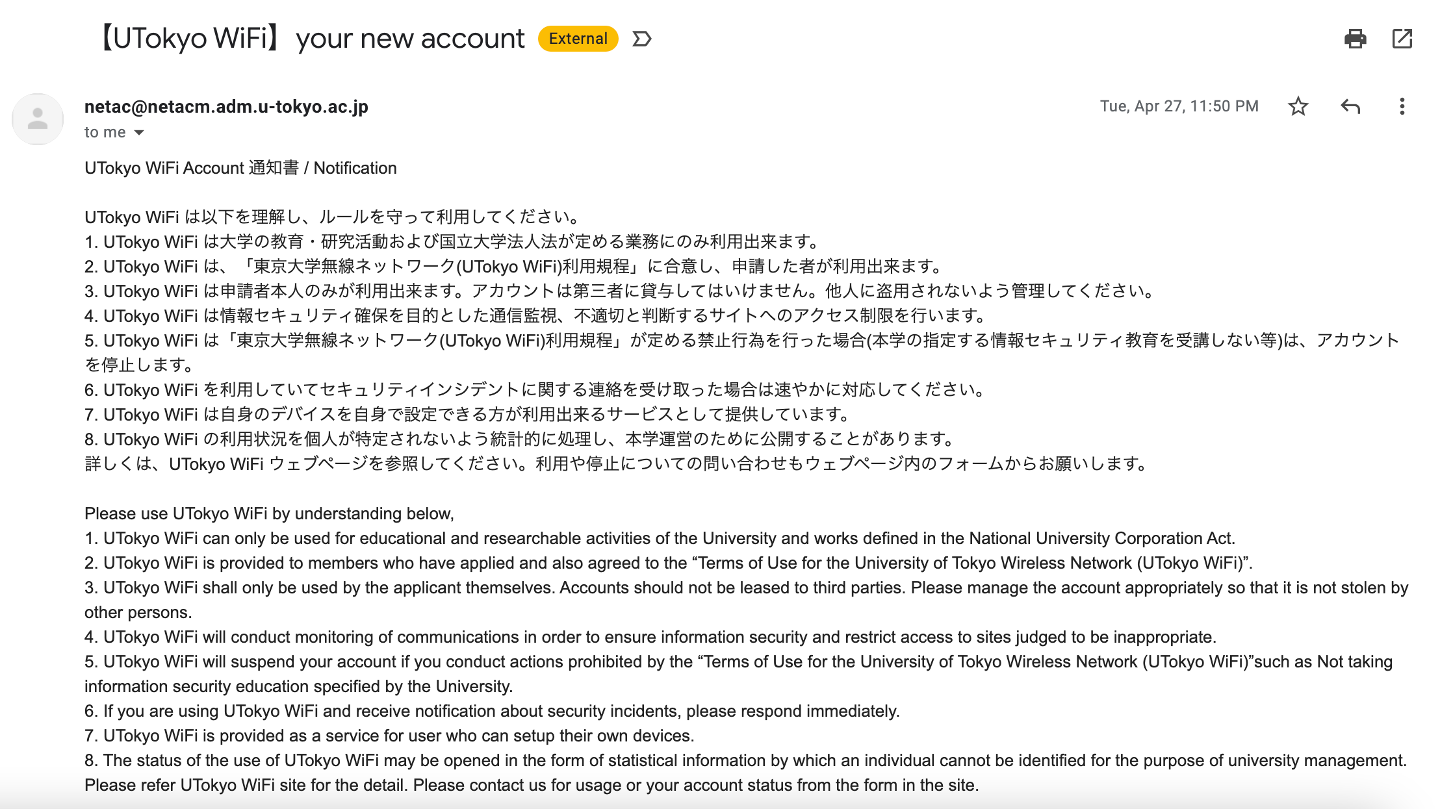Select sender address netac@netacm.adm.u-tokyo.ac.jp
The image size is (1440, 810).
pos(227,106)
